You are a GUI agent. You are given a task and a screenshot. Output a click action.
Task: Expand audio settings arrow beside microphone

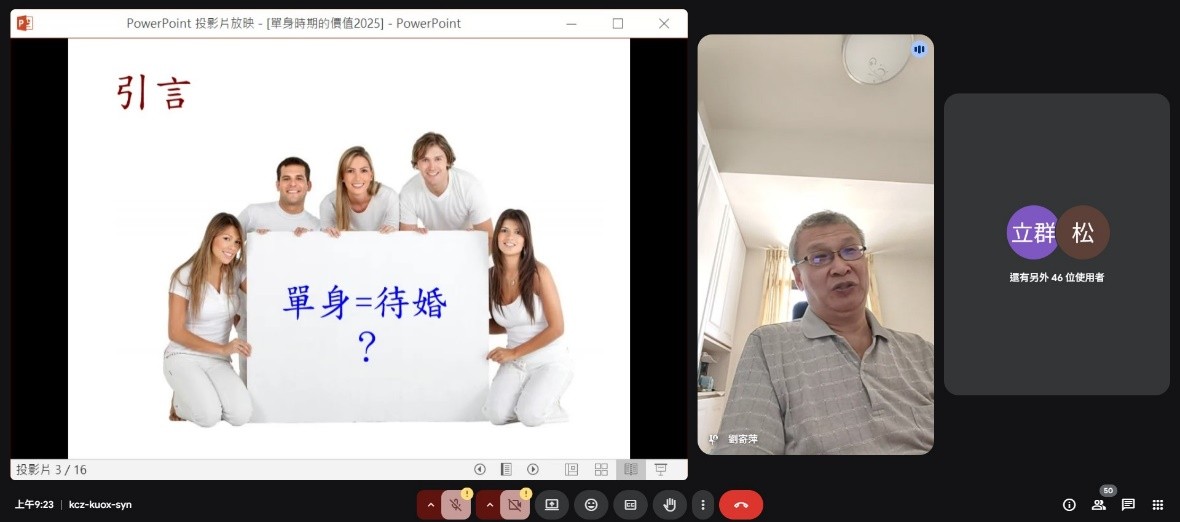click(x=430, y=505)
